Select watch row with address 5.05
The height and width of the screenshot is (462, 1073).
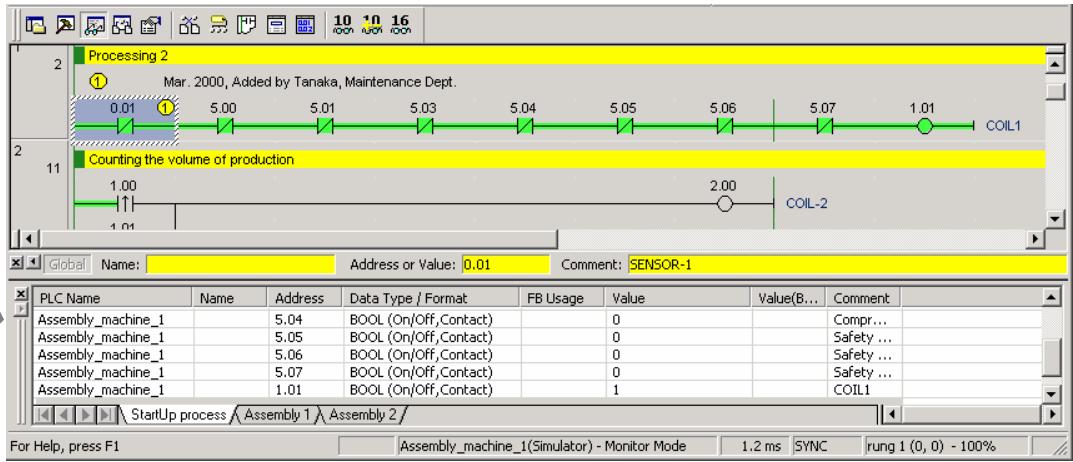click(537, 337)
